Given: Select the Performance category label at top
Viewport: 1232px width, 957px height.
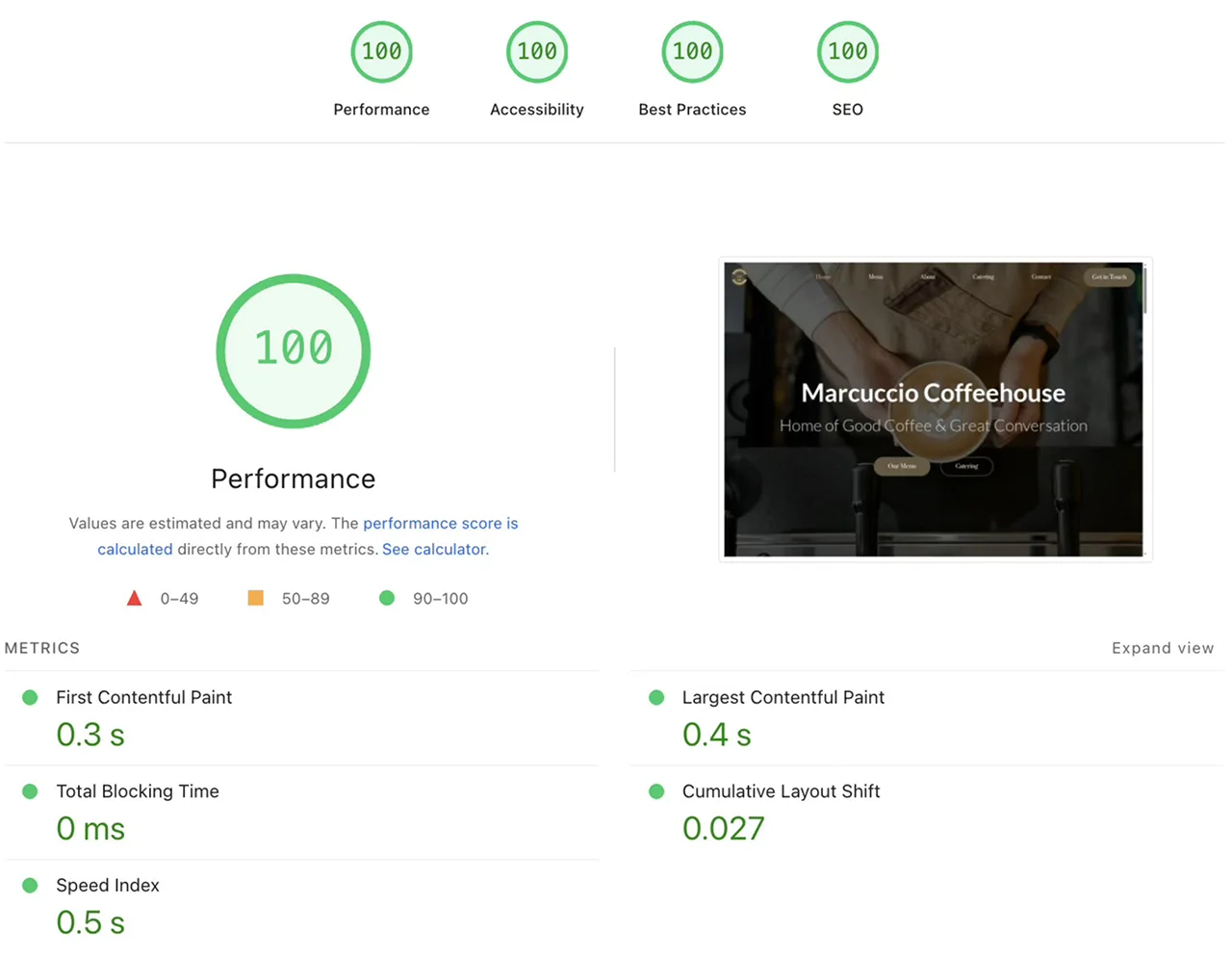Looking at the screenshot, I should (x=381, y=110).
